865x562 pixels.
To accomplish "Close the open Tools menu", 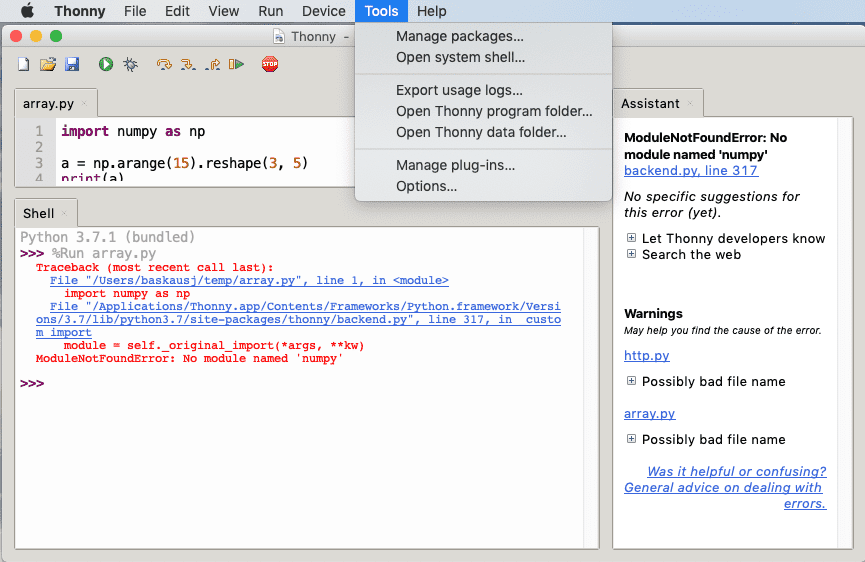I will (x=381, y=11).
